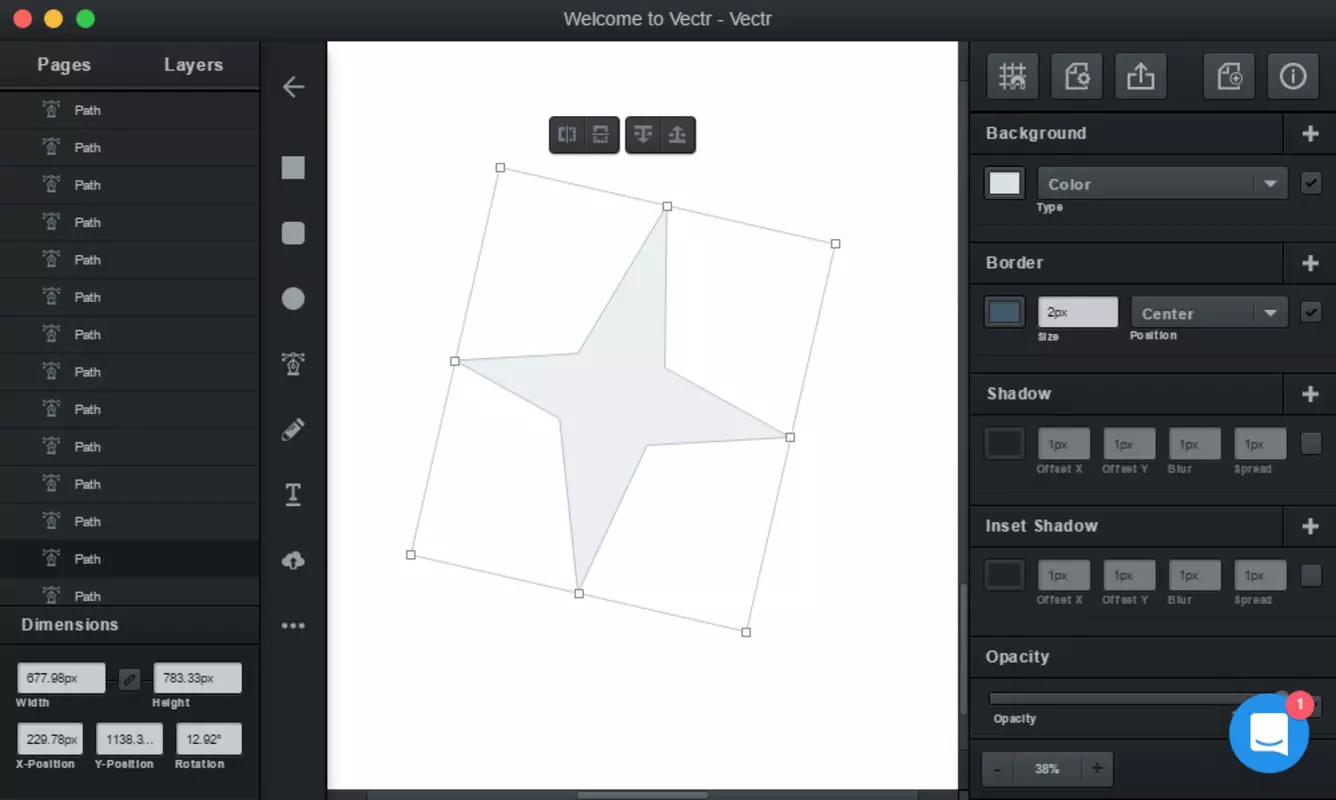The image size is (1336, 800).
Task: Click the Inset Shadow Spread field
Action: coord(1260,575)
